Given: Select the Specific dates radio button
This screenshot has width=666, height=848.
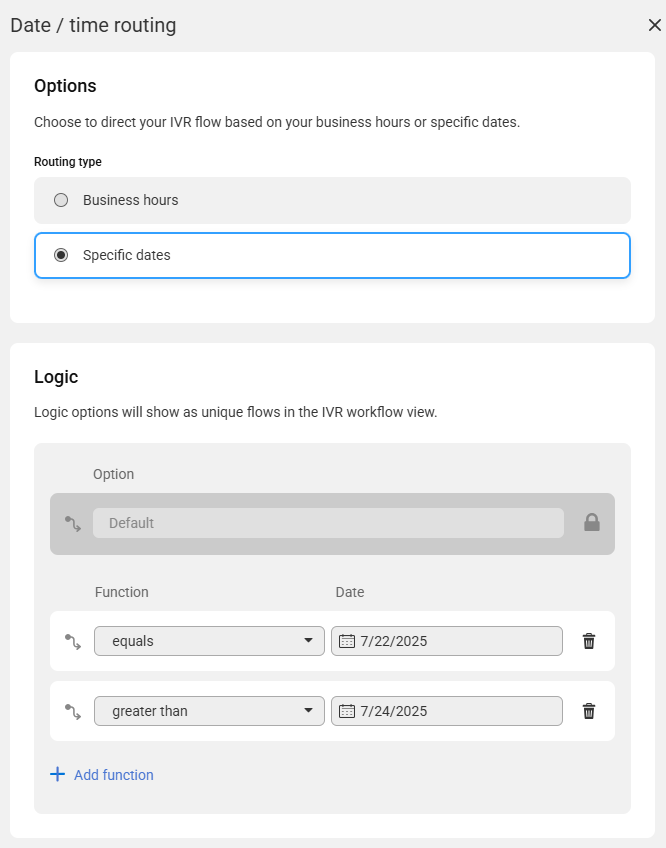Looking at the screenshot, I should [61, 255].
